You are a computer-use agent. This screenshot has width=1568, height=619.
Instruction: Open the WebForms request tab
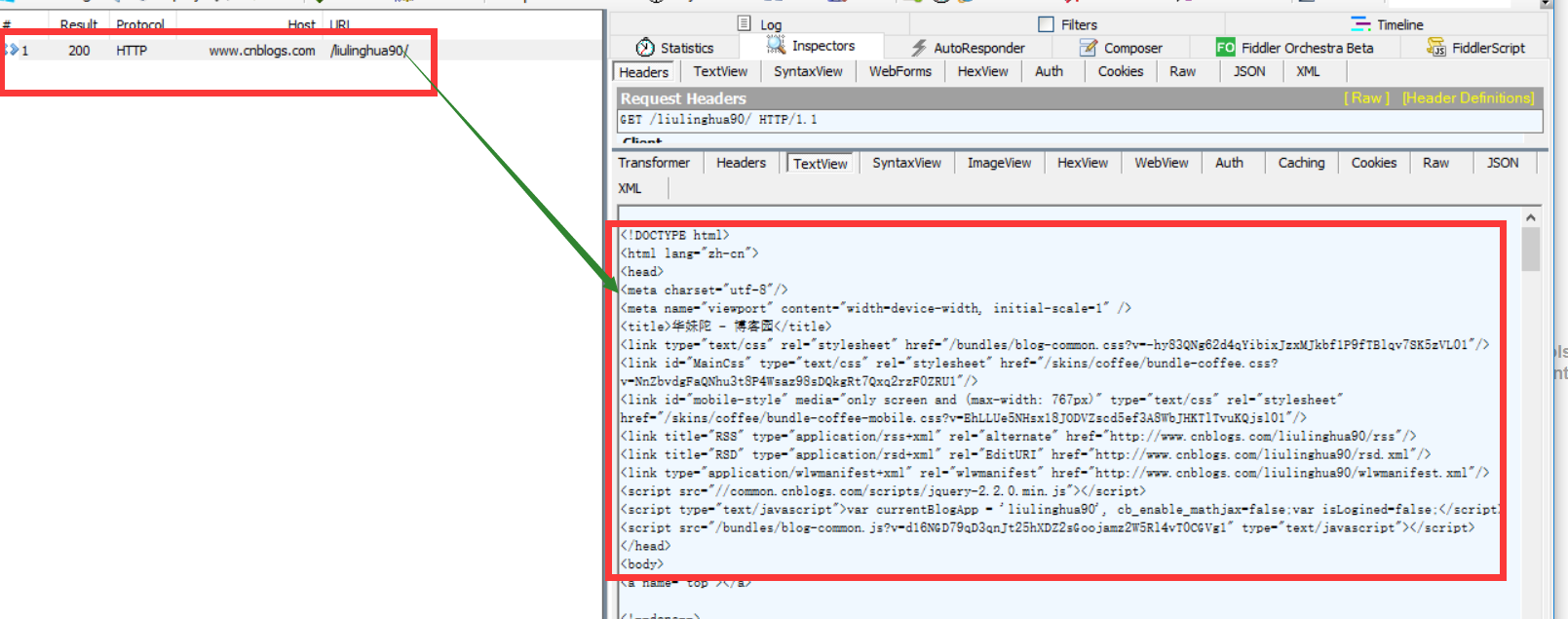coord(900,71)
